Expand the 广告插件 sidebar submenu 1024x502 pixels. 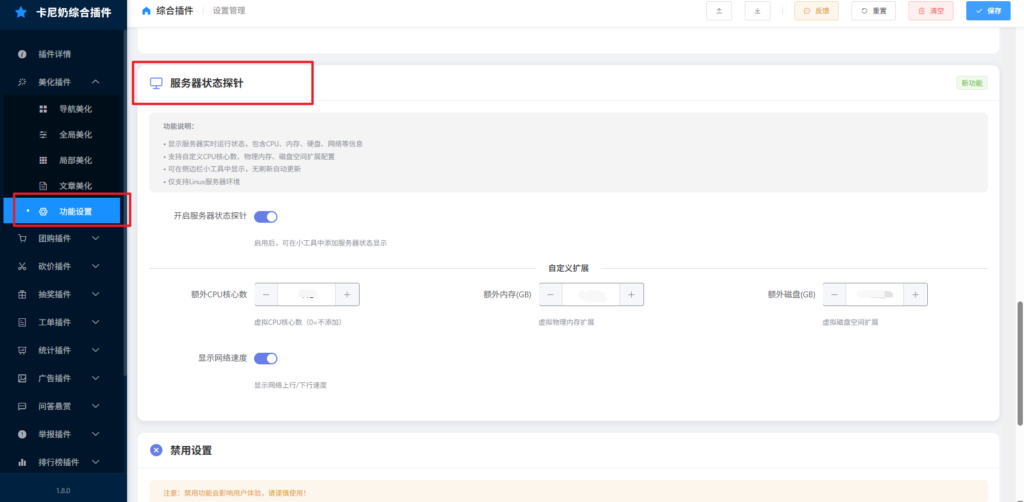[95, 379]
